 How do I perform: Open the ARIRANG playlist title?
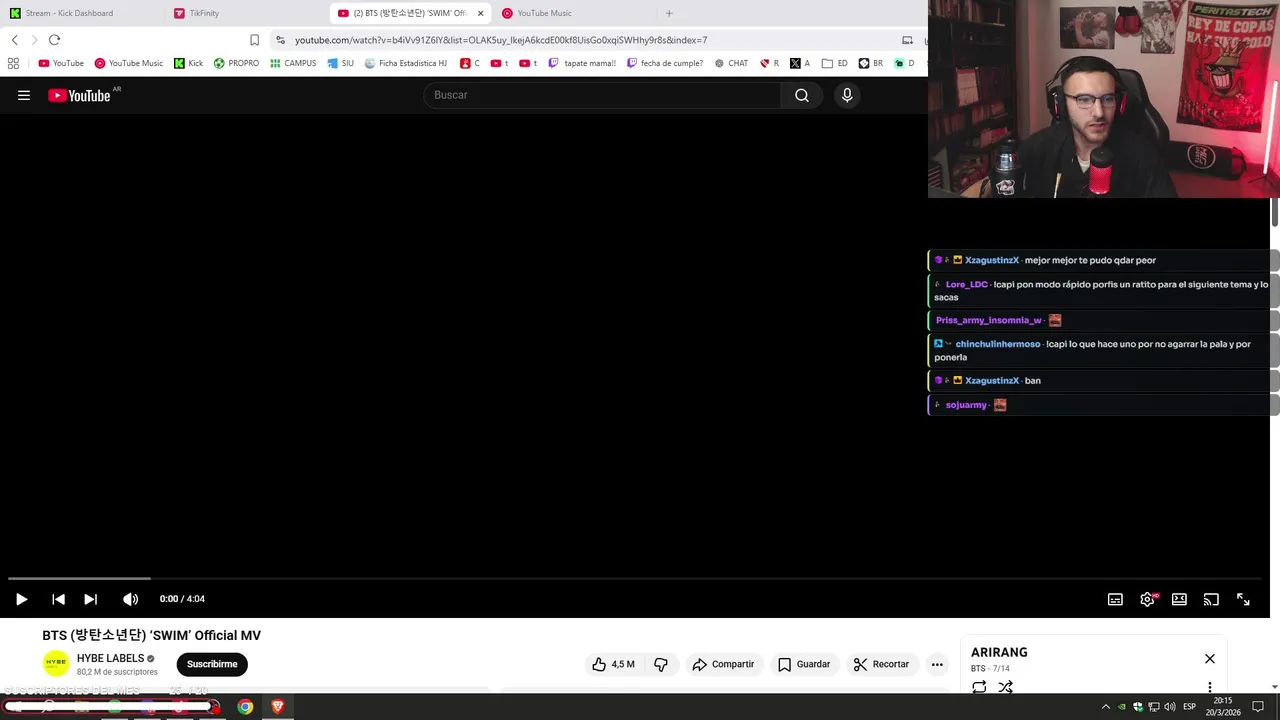point(999,652)
